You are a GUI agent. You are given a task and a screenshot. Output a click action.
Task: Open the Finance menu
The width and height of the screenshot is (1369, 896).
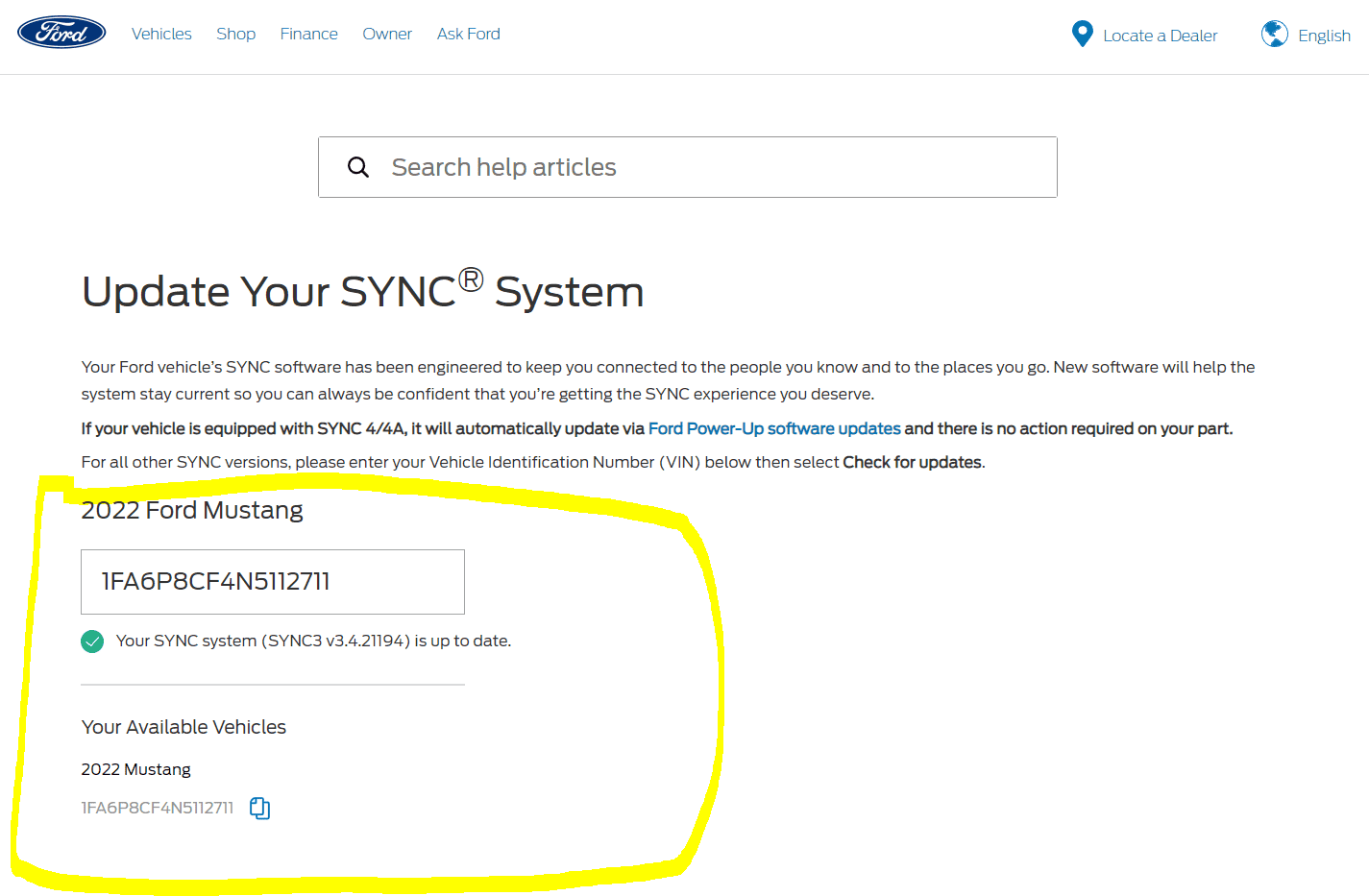309,34
